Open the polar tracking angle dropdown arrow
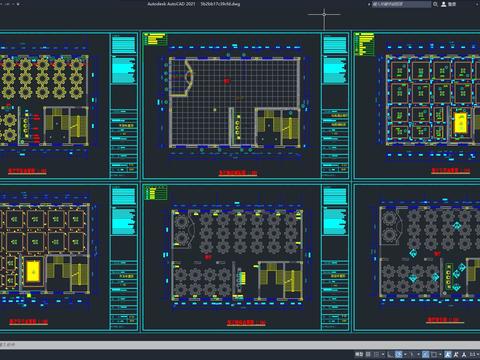Image resolution: width=480 pixels, height=360 pixels. click(x=405, y=354)
